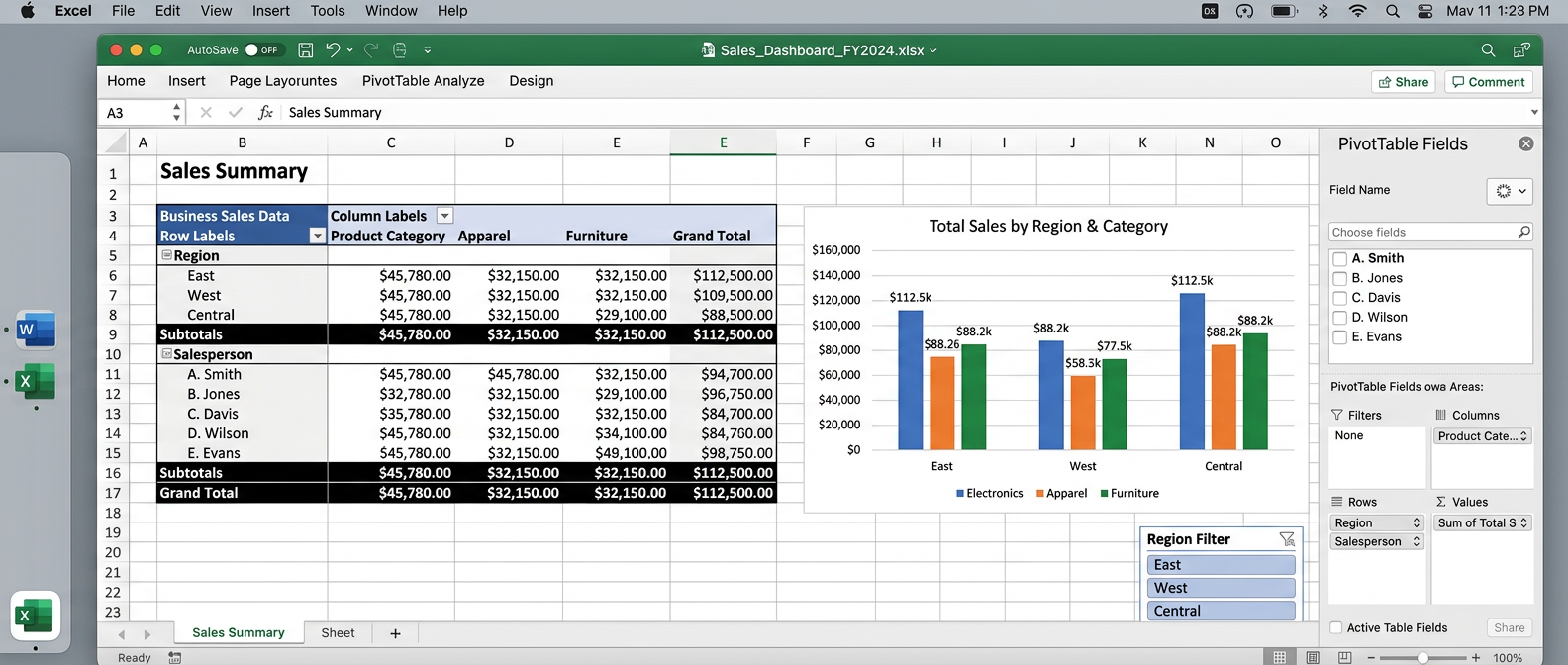Open the Insert ribbon tab
Image resolution: width=1568 pixels, height=665 pixels.
(x=187, y=81)
